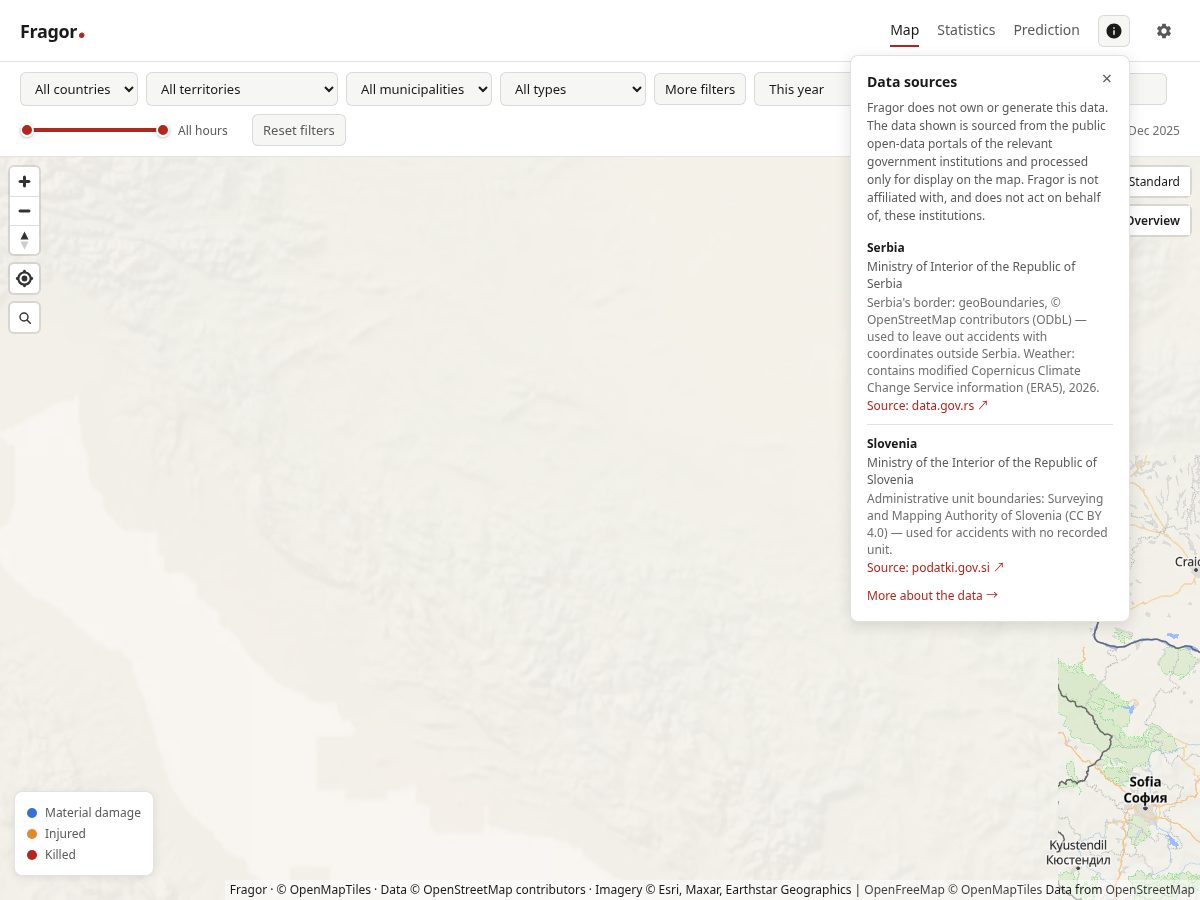Toggle the data sources info icon
The image size is (1200, 900).
click(x=1114, y=31)
